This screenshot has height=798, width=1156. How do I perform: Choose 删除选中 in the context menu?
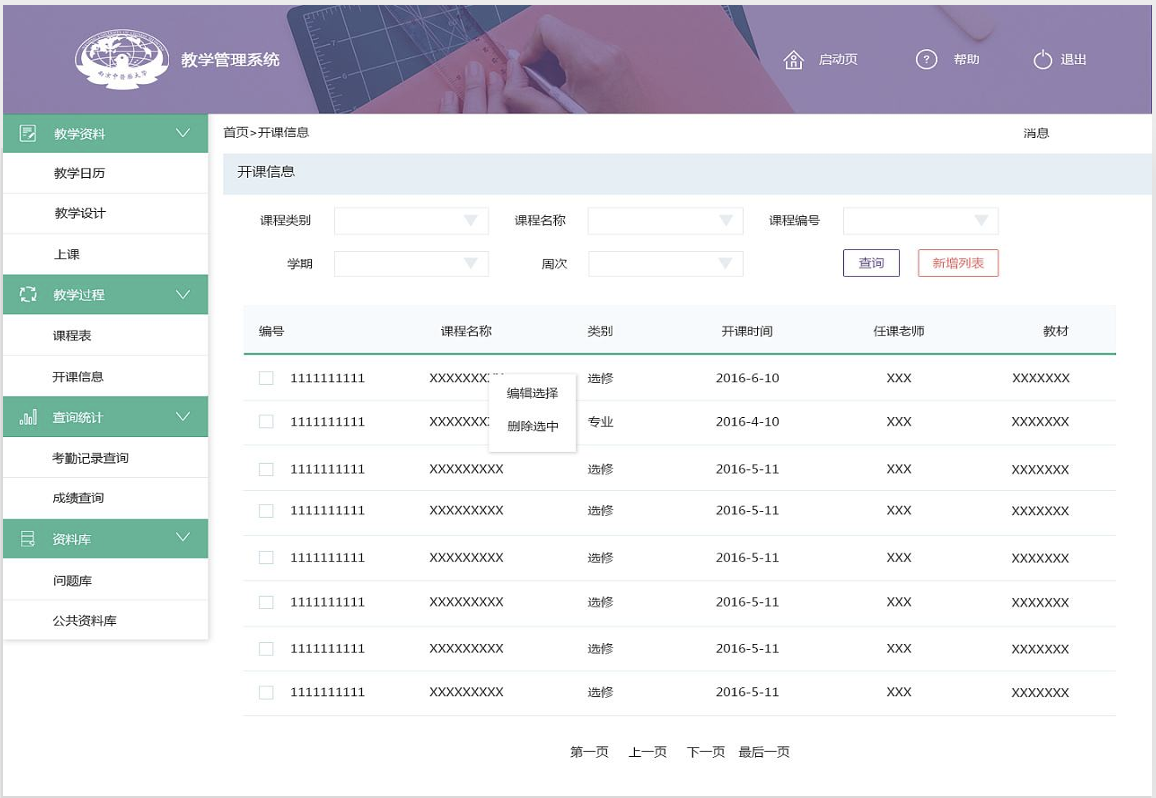coord(532,426)
